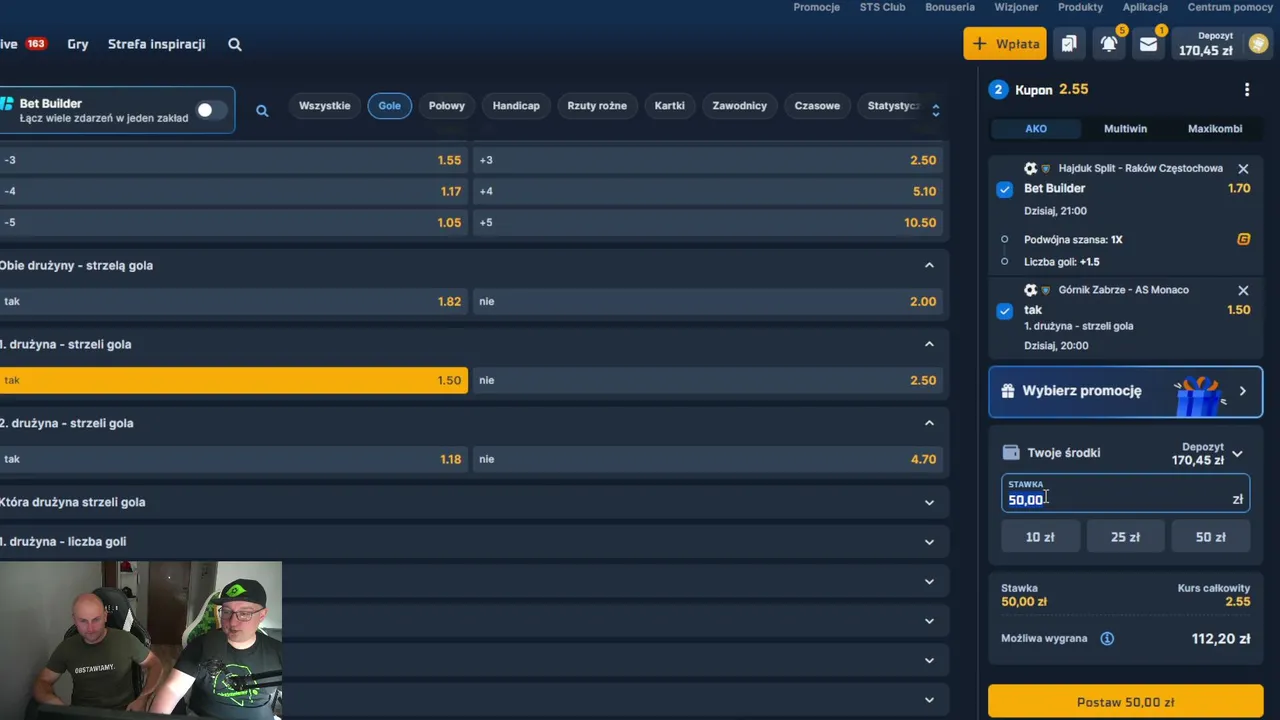1280x720 pixels.
Task: Switch to Maxikombi coupon tab
Action: [1215, 129]
